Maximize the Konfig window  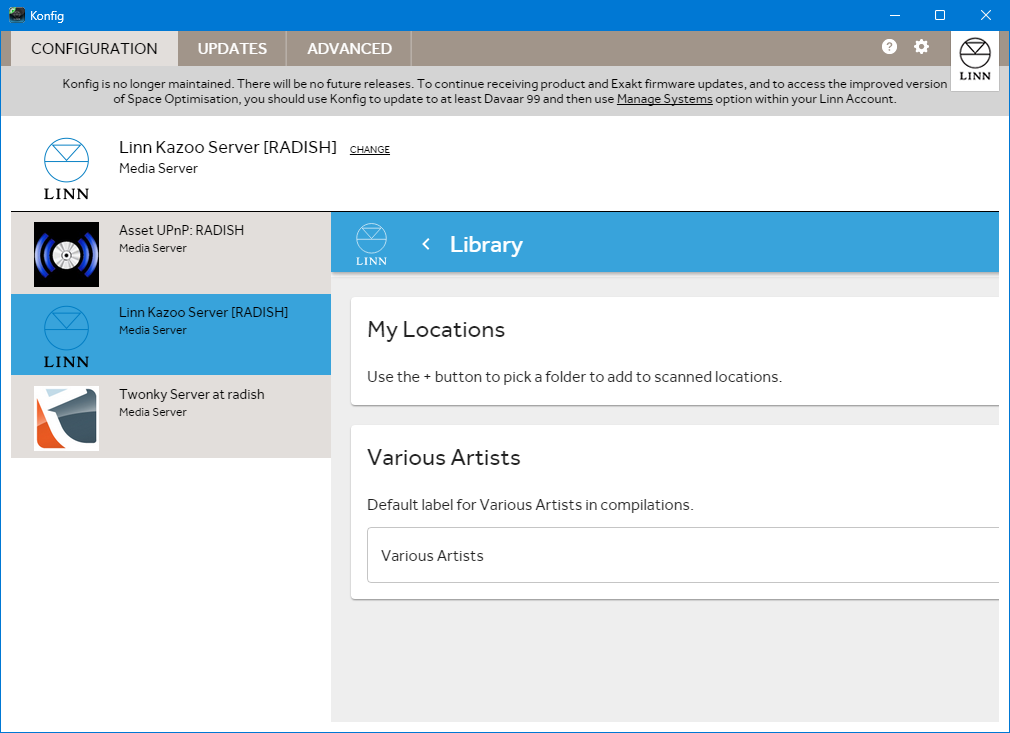pyautogui.click(x=940, y=15)
